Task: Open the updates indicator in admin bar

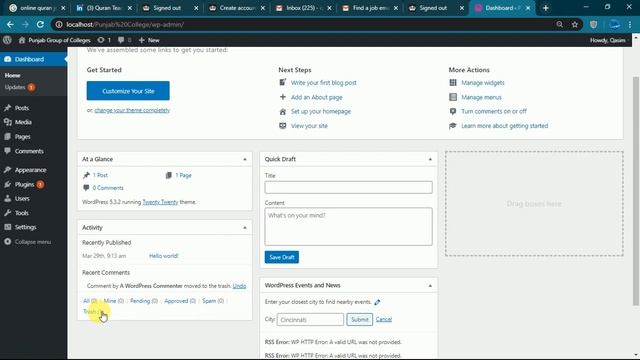Action: click(104, 40)
